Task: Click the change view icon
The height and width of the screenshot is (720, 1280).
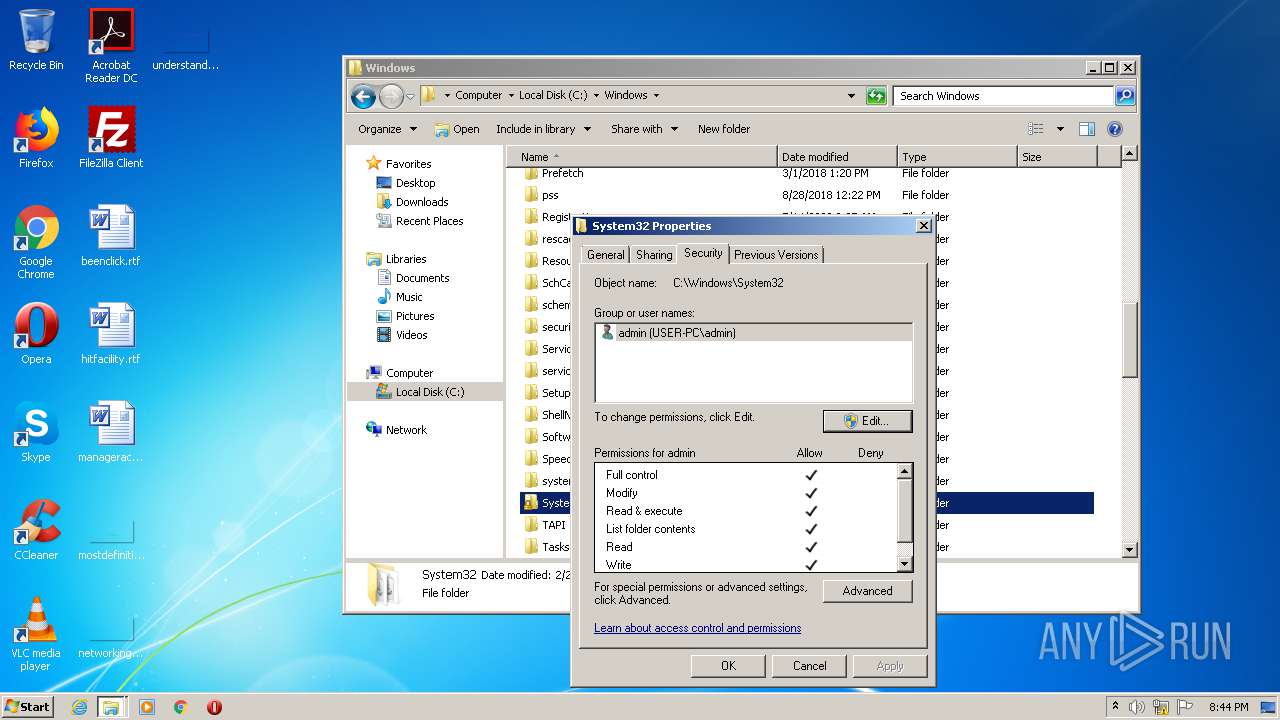Action: tap(1036, 129)
